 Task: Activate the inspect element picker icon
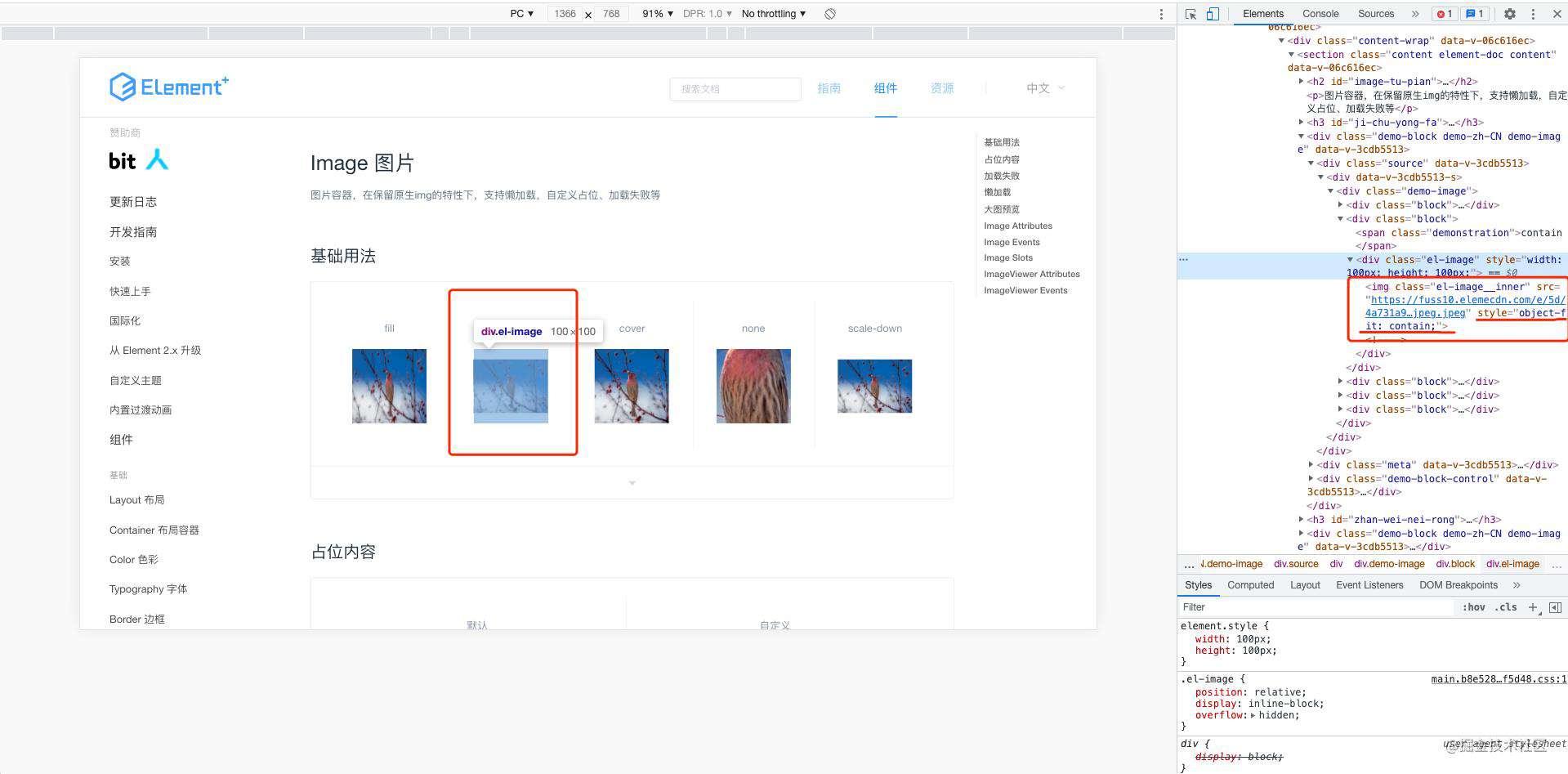pos(1191,14)
